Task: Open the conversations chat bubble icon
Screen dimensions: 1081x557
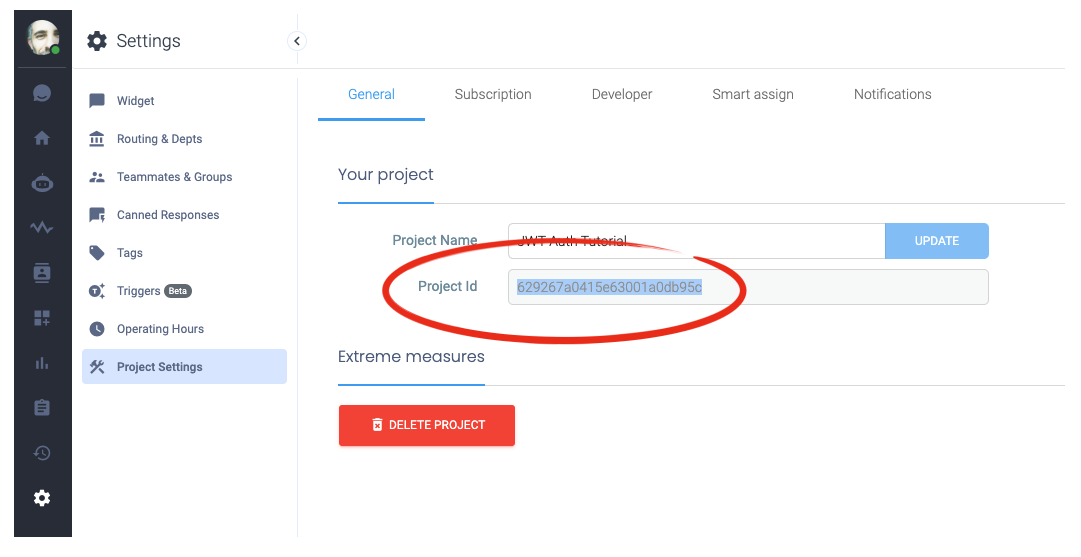Action: (x=42, y=93)
